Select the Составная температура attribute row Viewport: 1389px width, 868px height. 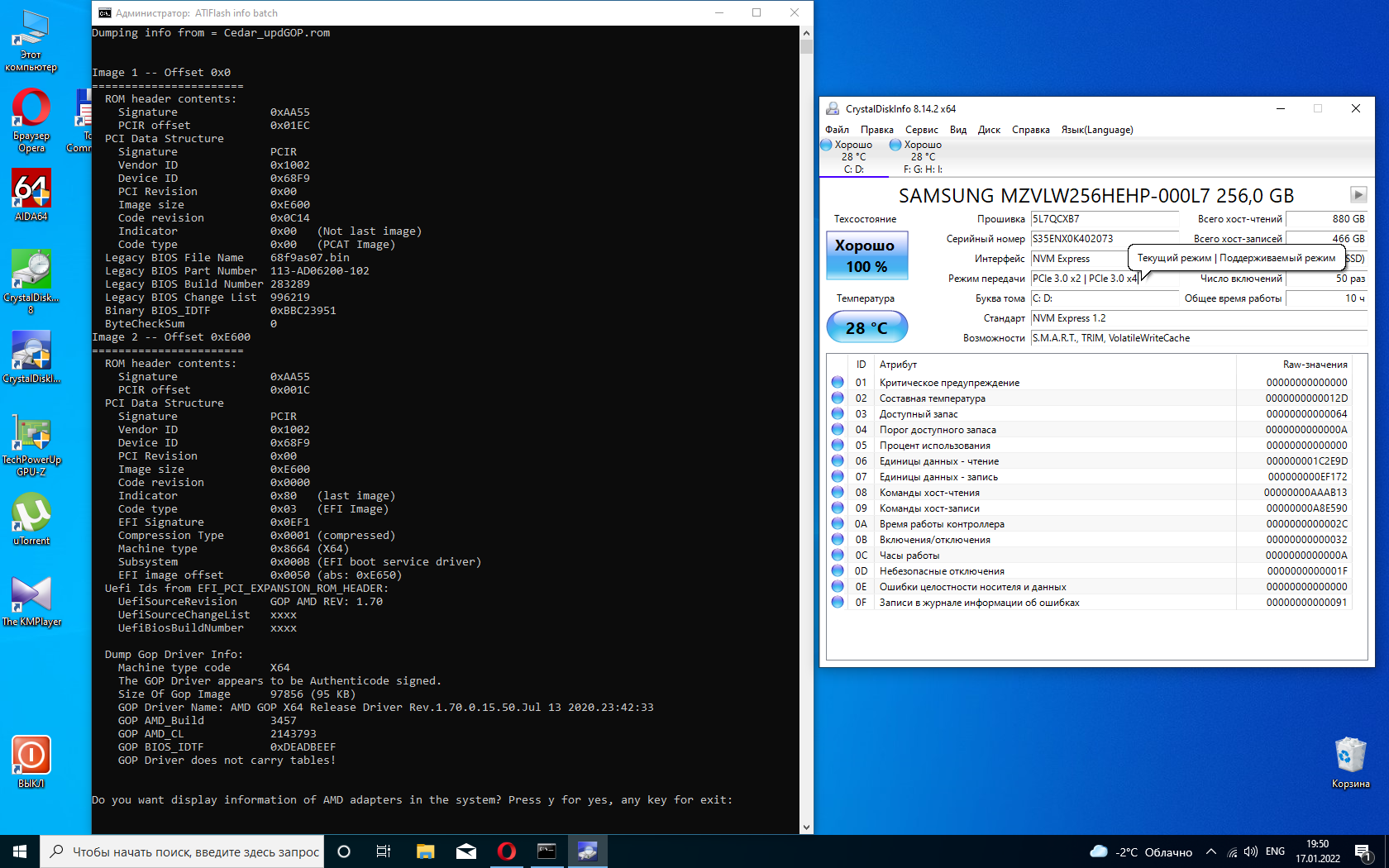point(1091,398)
